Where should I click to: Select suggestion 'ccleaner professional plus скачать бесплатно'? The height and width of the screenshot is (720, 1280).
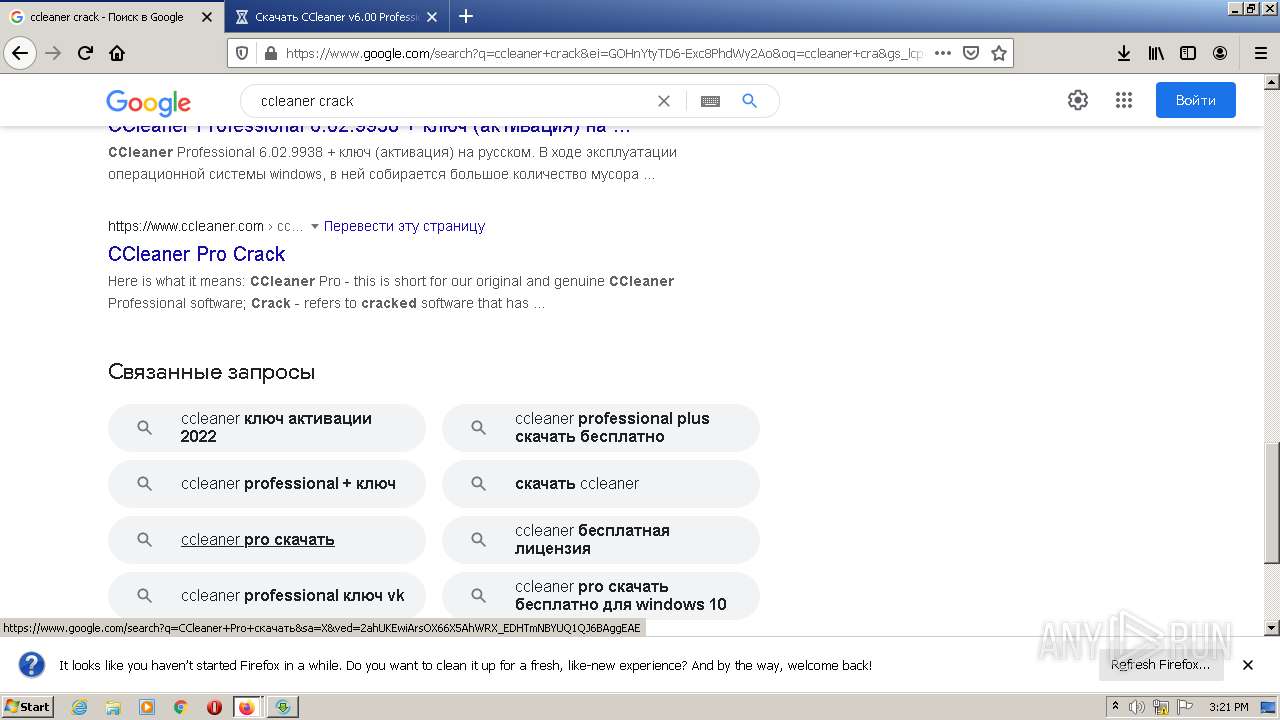pos(601,427)
